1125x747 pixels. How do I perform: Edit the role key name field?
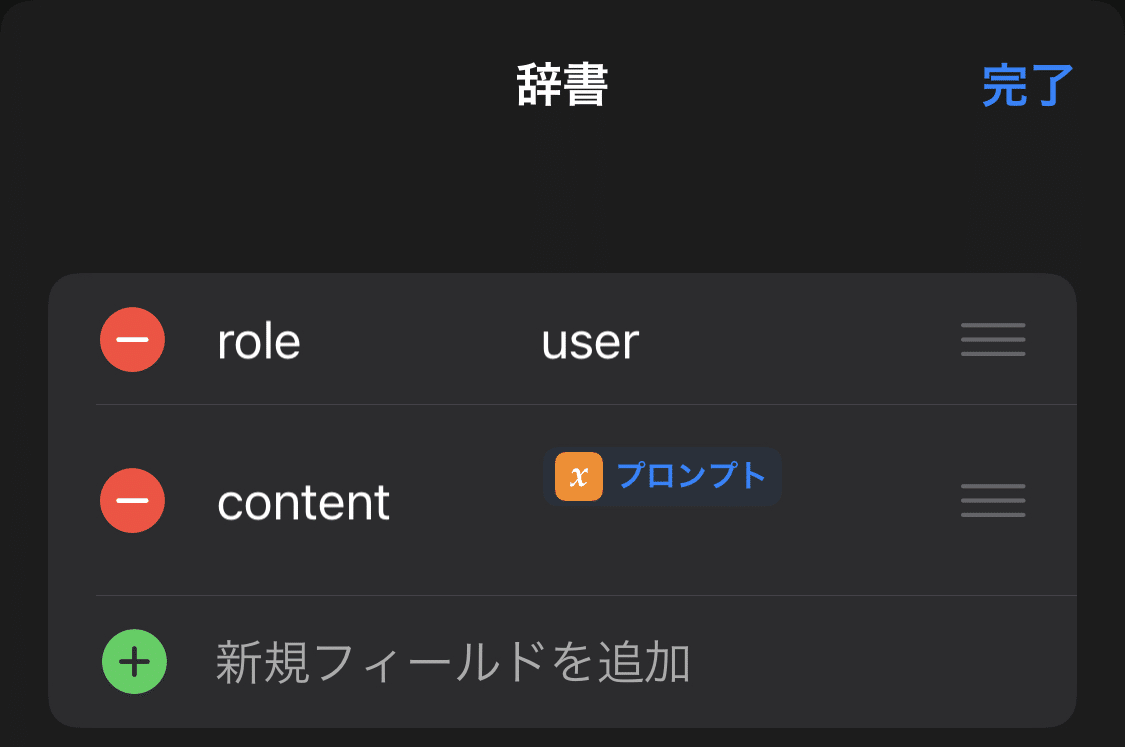(259, 342)
